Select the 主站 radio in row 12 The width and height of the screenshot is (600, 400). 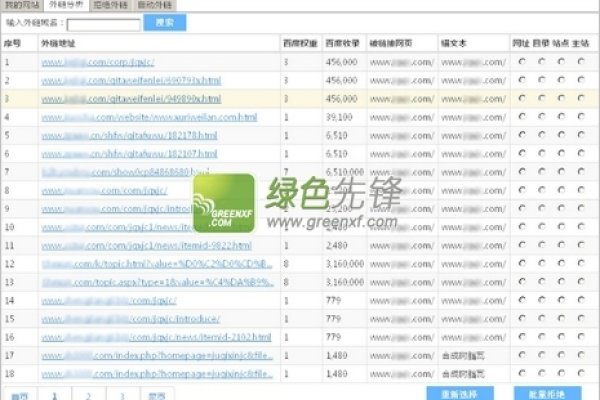(x=581, y=263)
